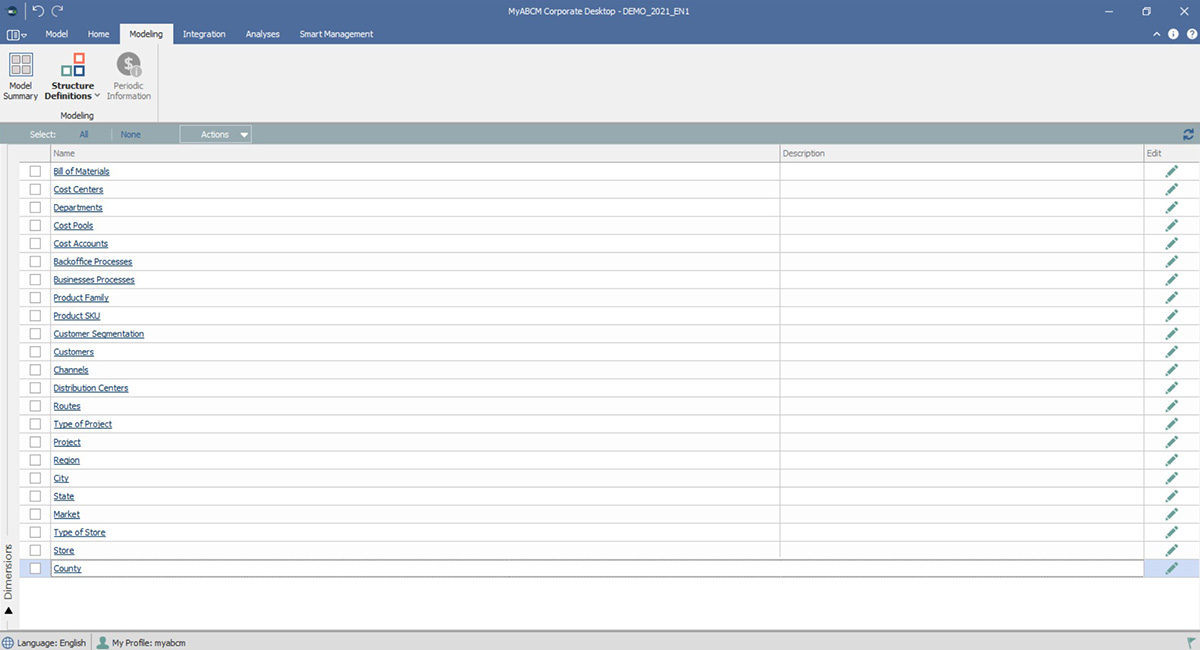Viewport: 1200px width, 650px height.
Task: Select the Type of Project checkbox
Action: [x=35, y=424]
